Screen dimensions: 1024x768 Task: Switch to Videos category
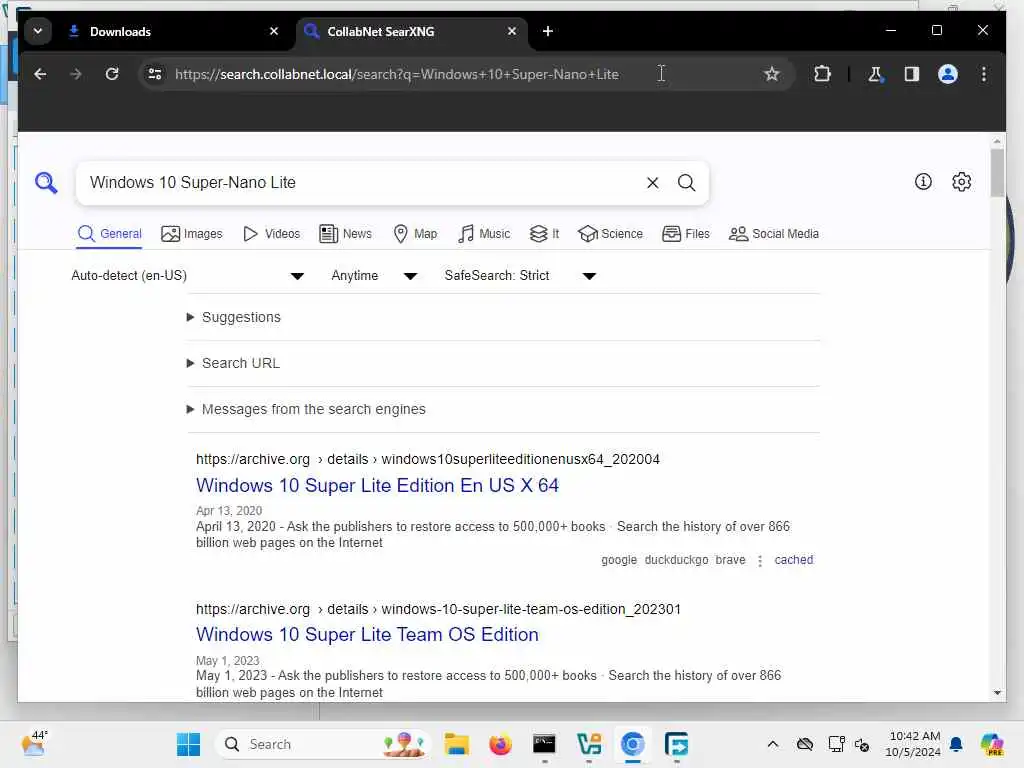(x=271, y=234)
